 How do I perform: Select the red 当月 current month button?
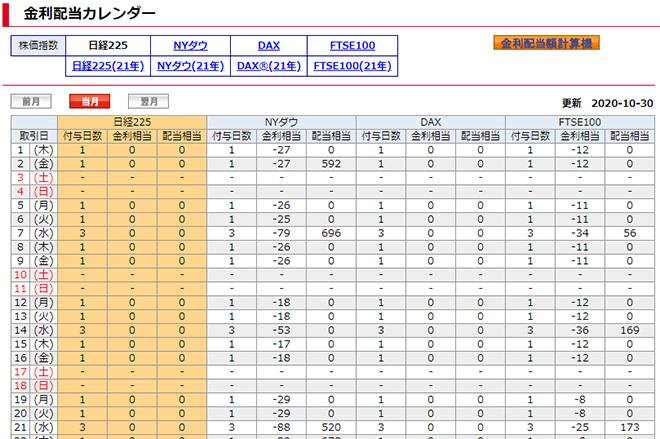click(90, 101)
